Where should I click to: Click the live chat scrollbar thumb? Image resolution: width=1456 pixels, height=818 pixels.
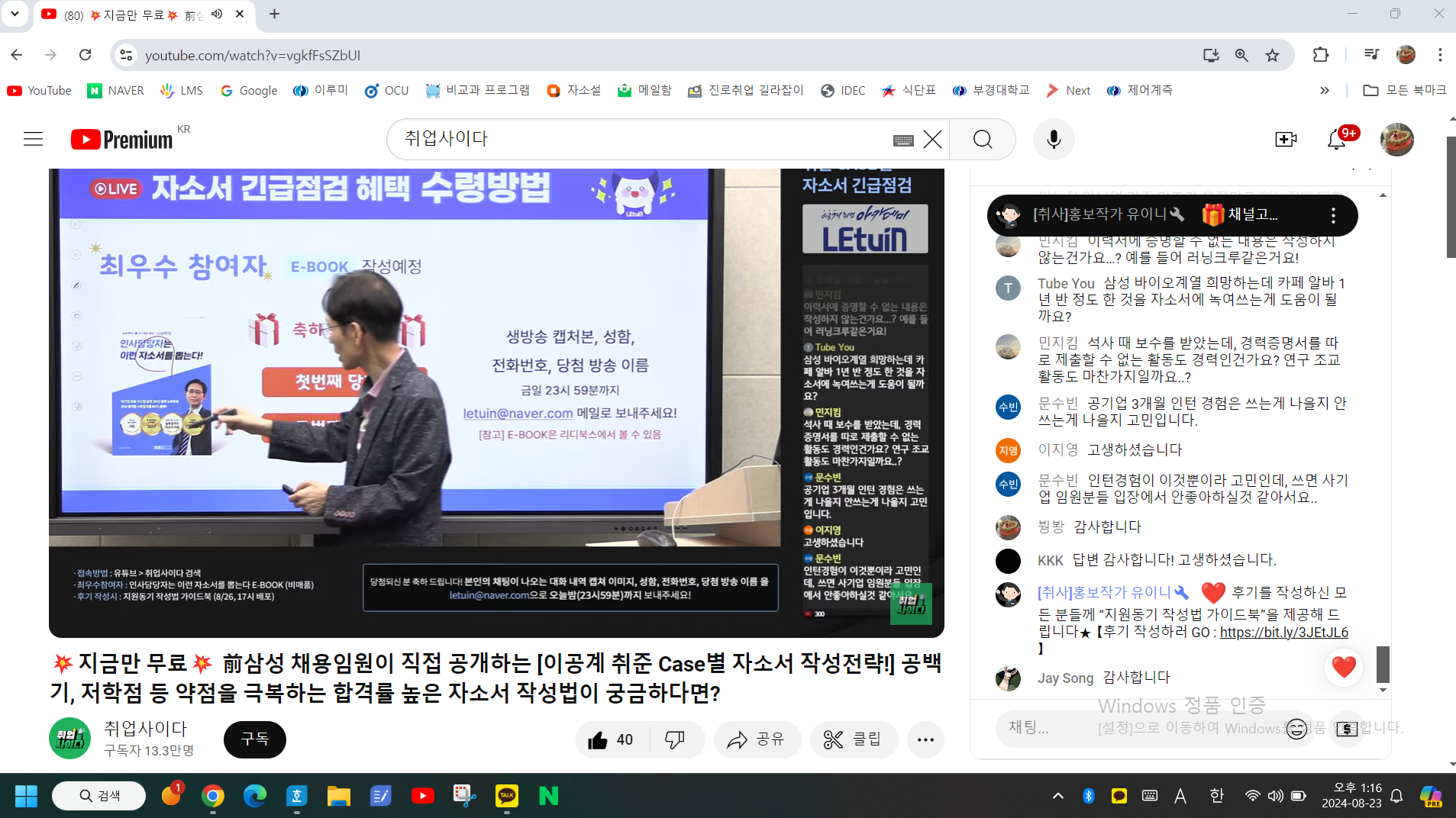point(1383,664)
